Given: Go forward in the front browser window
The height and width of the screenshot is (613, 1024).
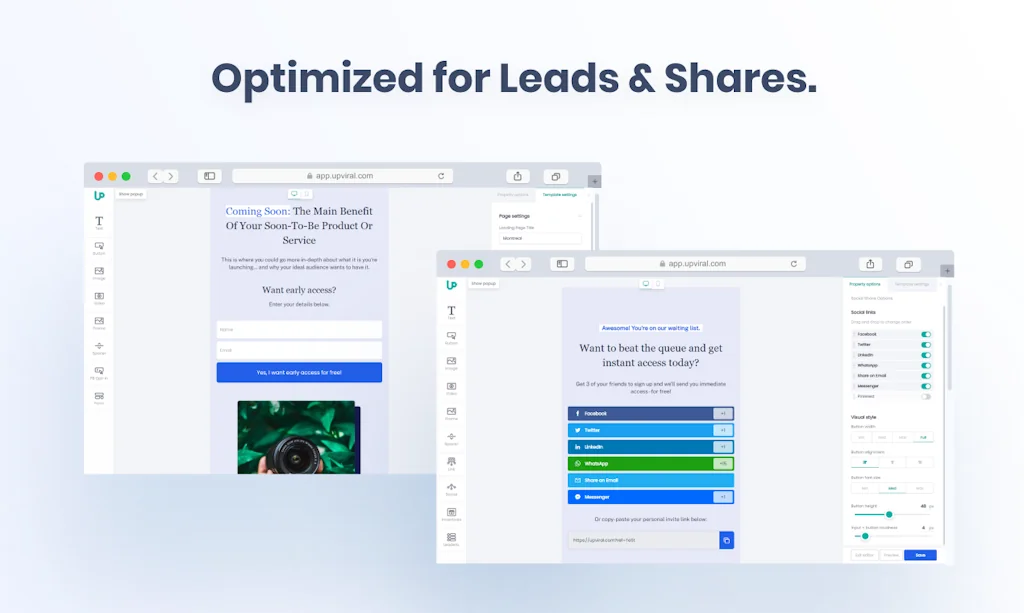Looking at the screenshot, I should (x=523, y=264).
